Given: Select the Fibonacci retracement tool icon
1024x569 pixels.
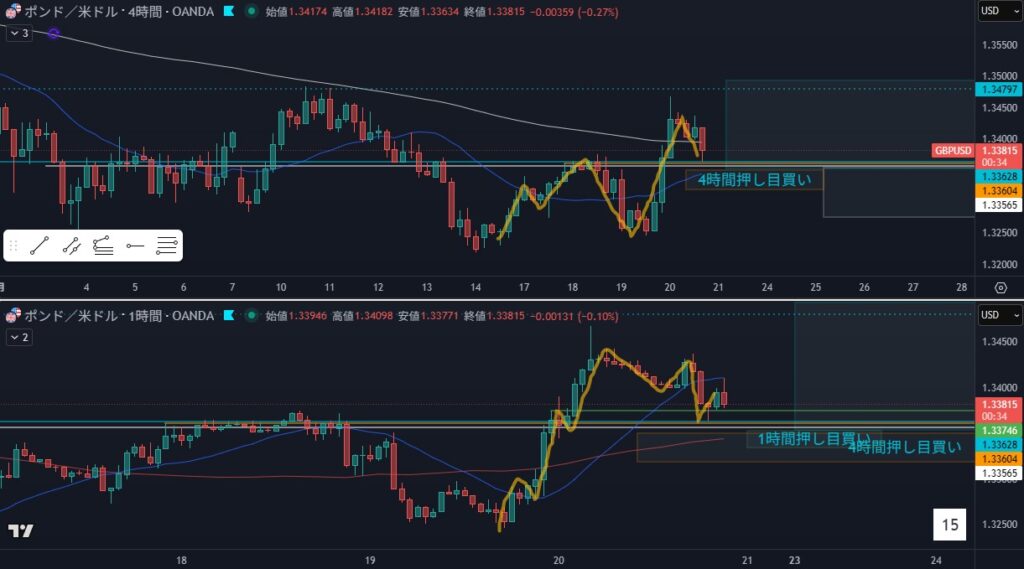Looking at the screenshot, I should (102, 245).
